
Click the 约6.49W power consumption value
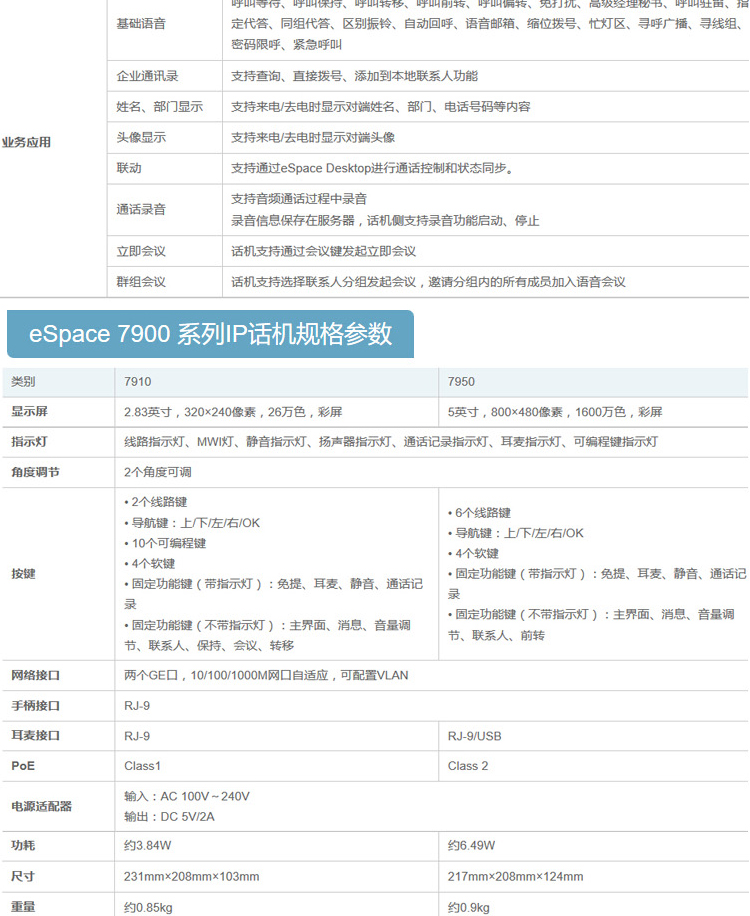[x=471, y=846]
